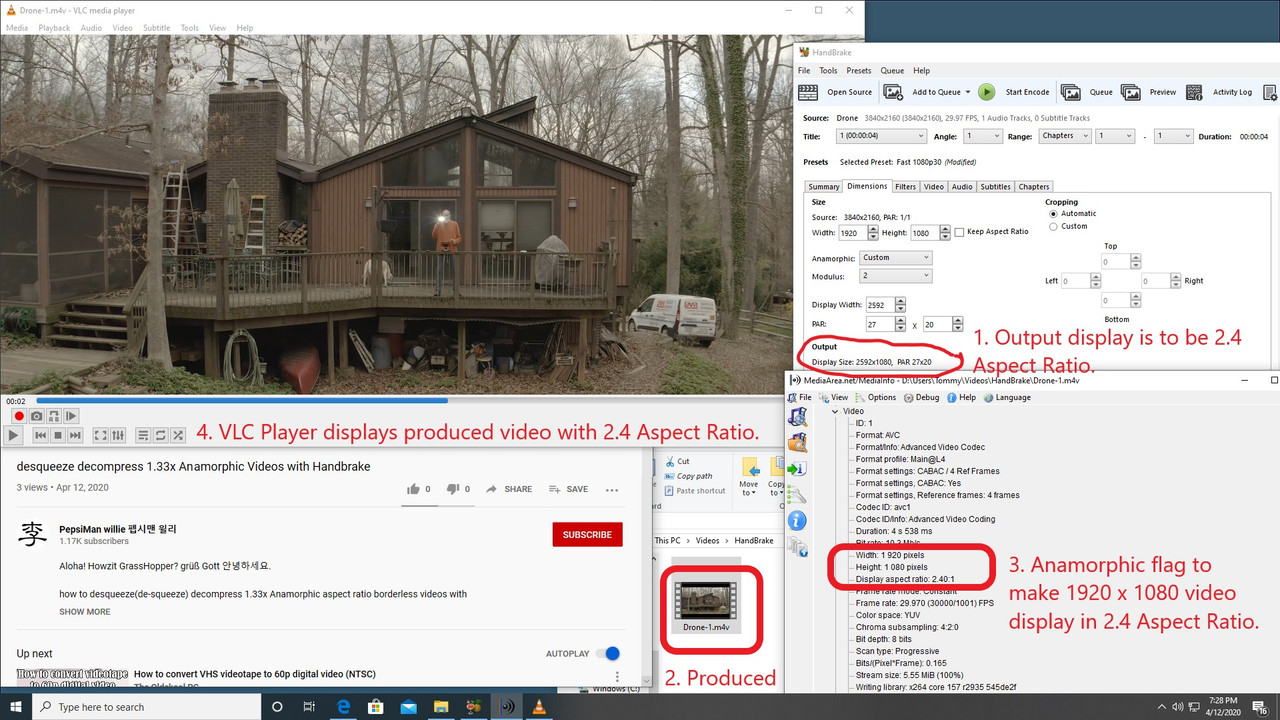
Task: Click MediaInfo export sidebar icon
Action: click(x=797, y=468)
